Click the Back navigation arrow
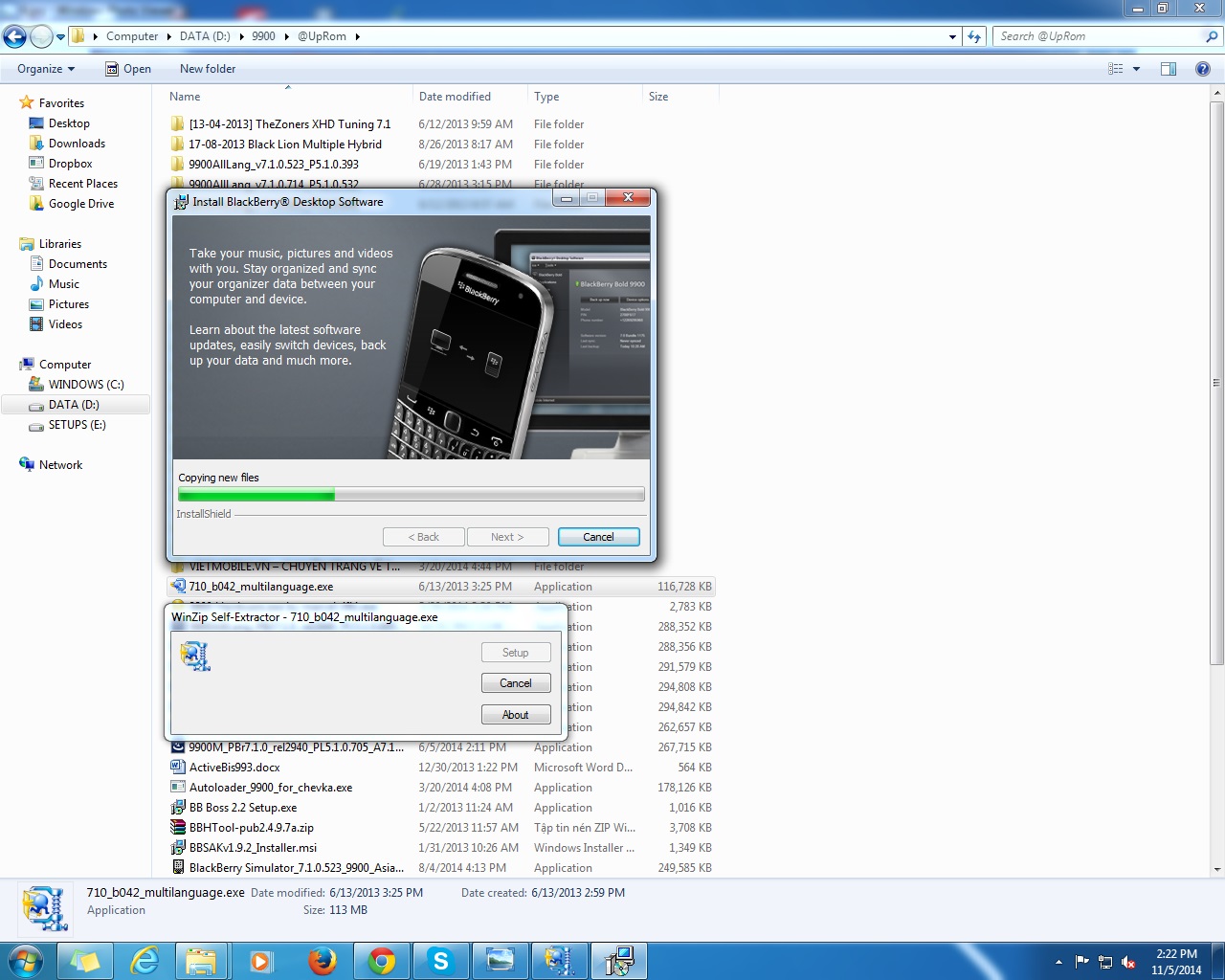 [15, 36]
